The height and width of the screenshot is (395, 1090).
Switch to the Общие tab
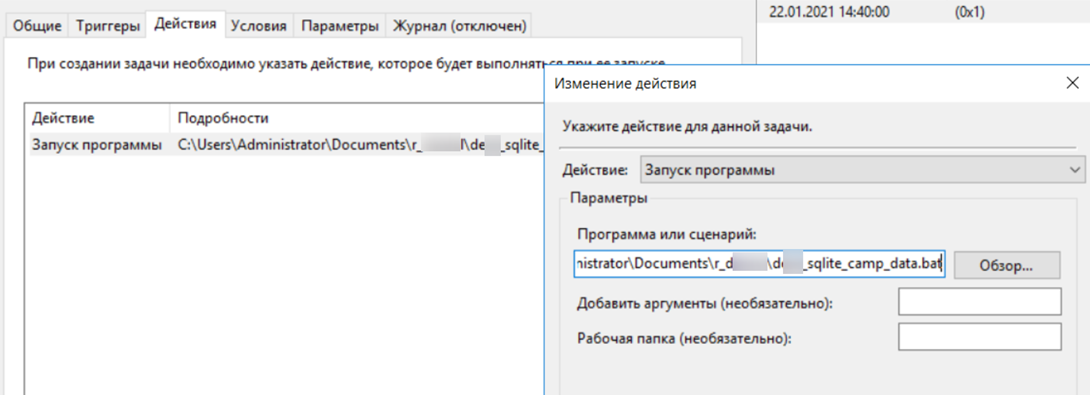pos(38,26)
